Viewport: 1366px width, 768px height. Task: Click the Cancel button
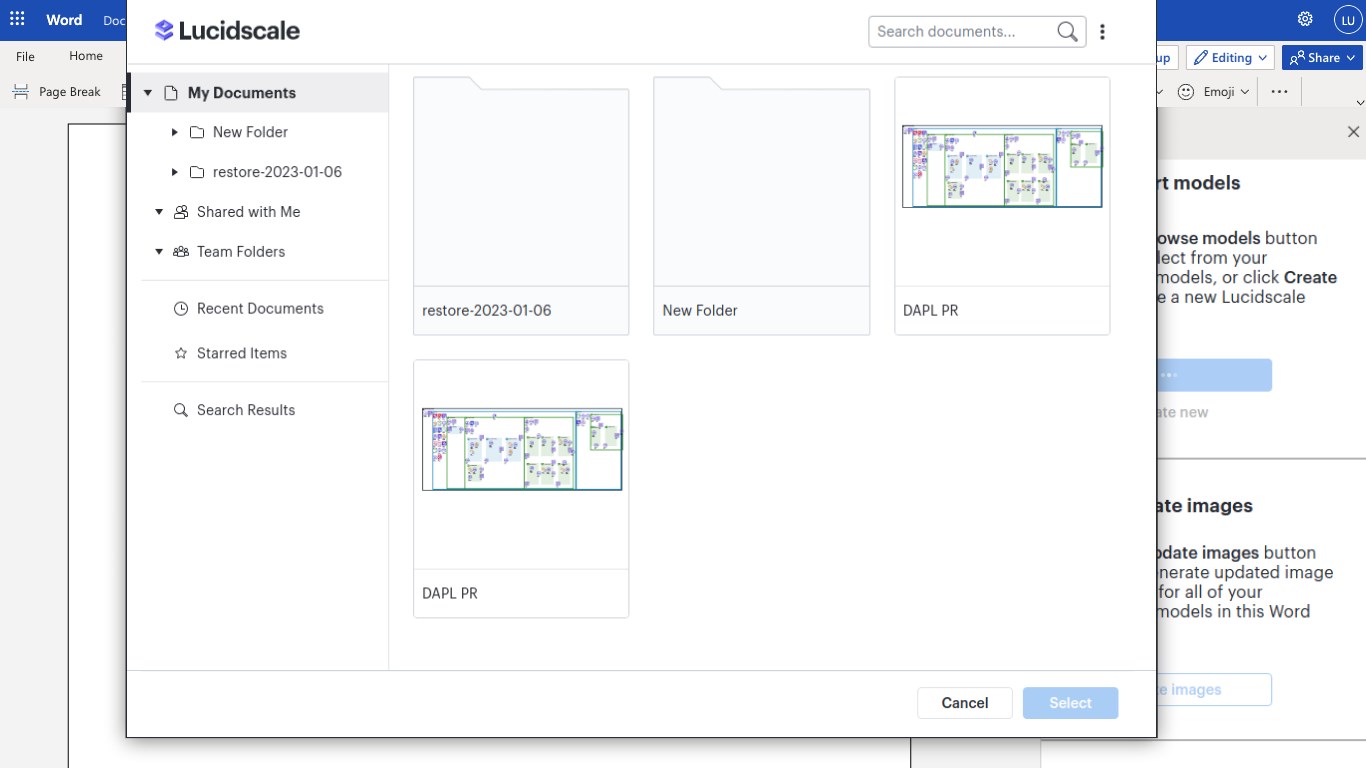point(964,703)
